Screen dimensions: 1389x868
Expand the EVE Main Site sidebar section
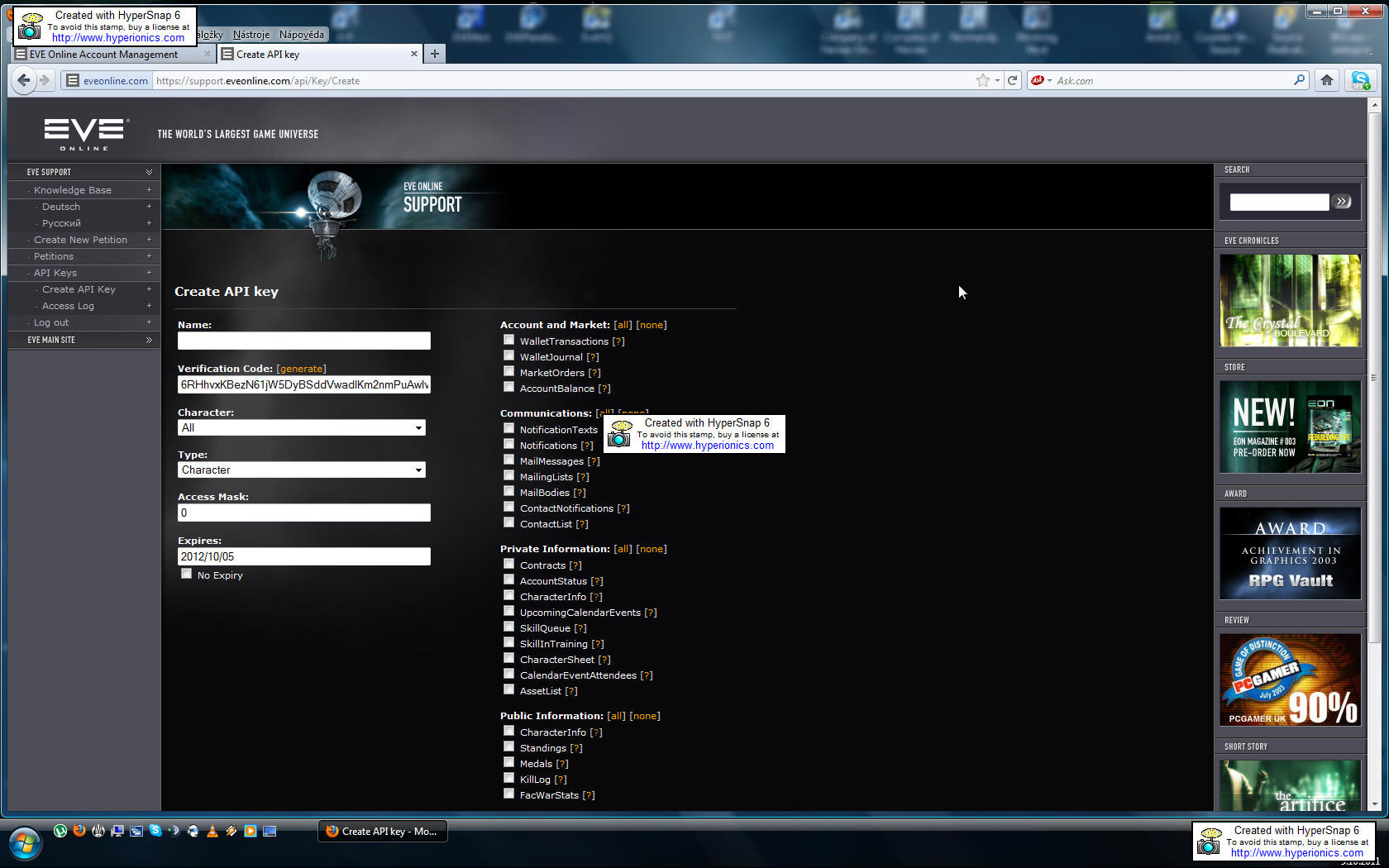click(149, 340)
